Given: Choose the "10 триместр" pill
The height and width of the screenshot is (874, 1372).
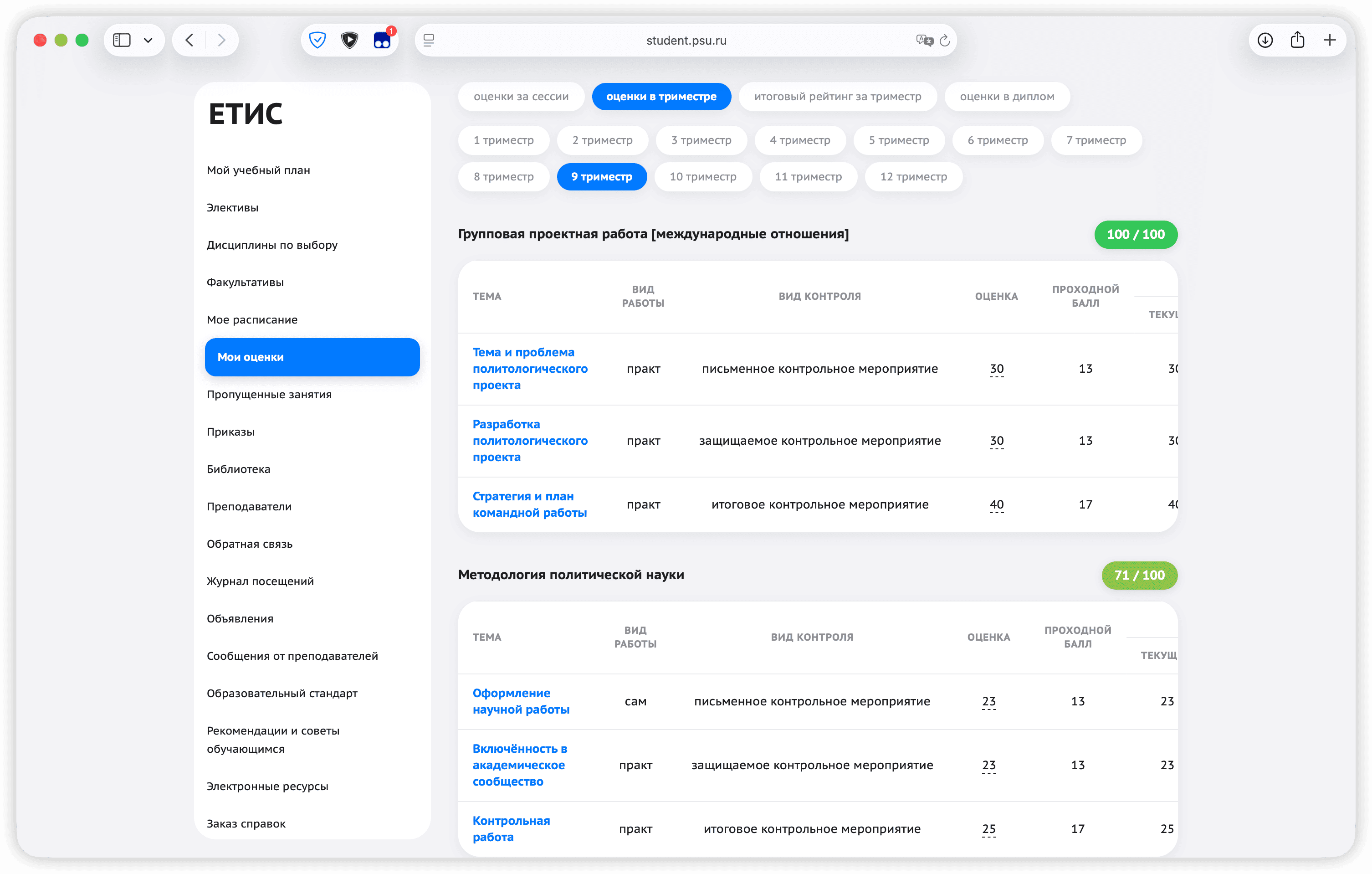Looking at the screenshot, I should coord(702,177).
